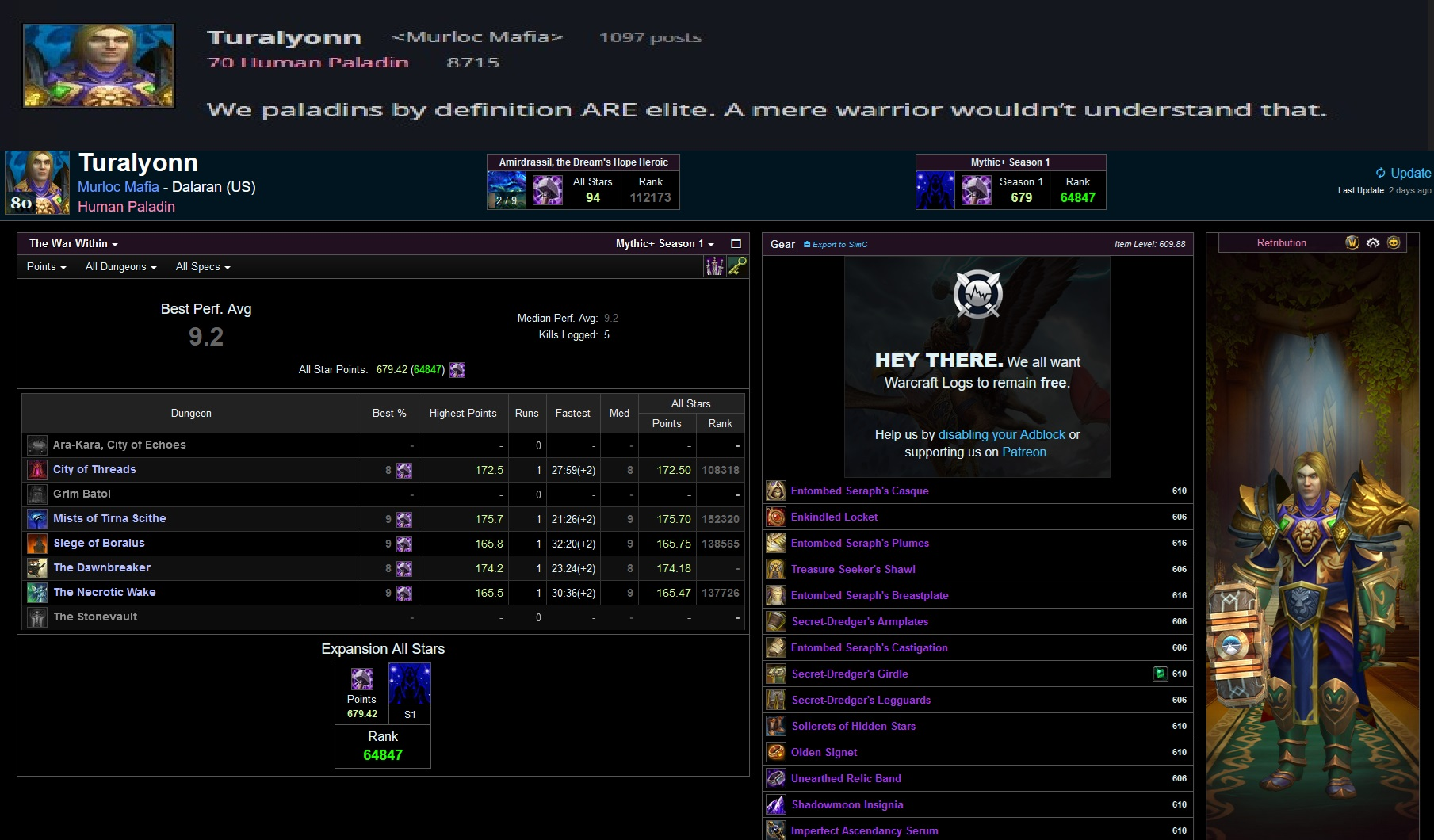Sort by Med column header
Image resolution: width=1434 pixels, height=840 pixels.
(619, 413)
